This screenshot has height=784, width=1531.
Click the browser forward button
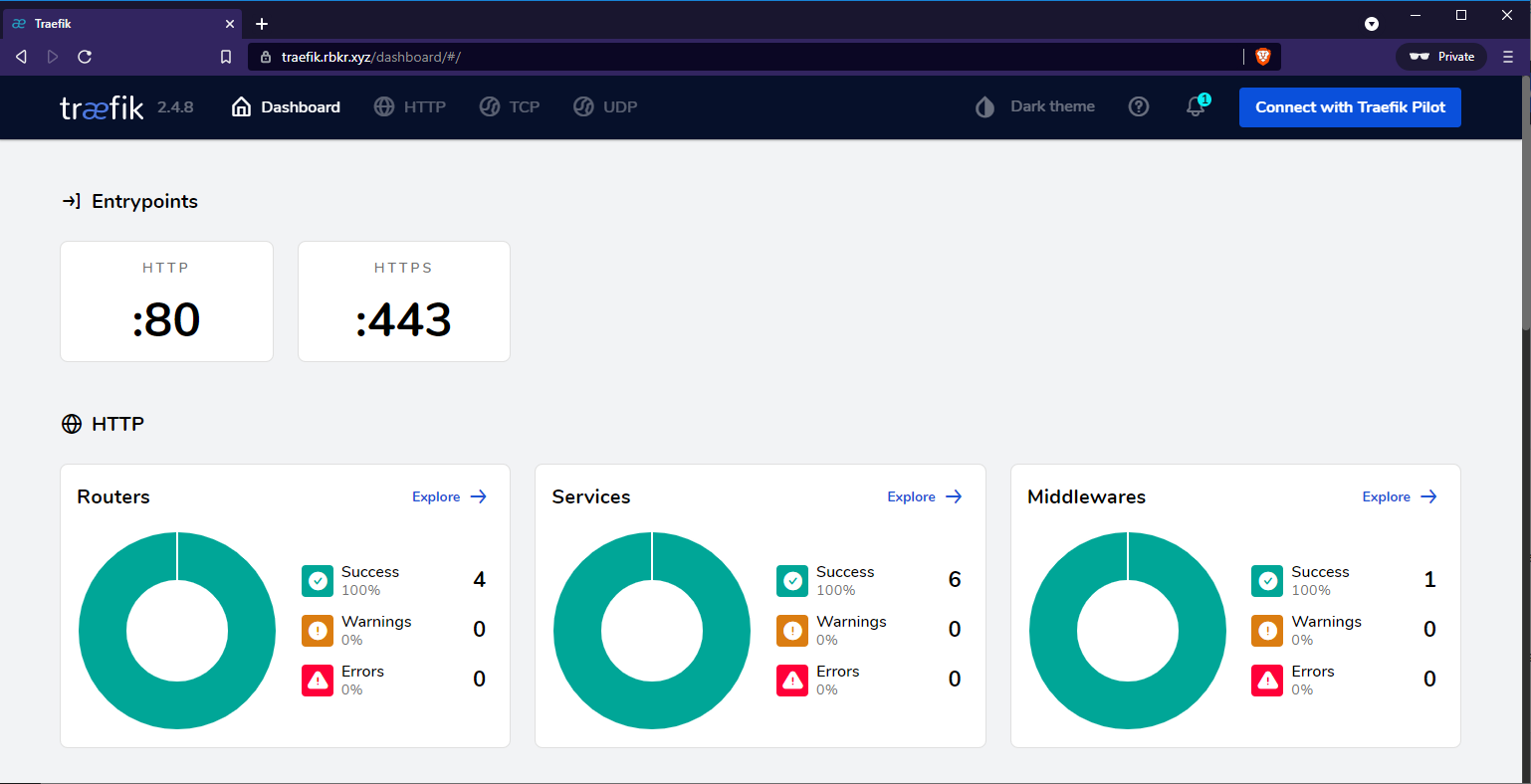tap(53, 57)
